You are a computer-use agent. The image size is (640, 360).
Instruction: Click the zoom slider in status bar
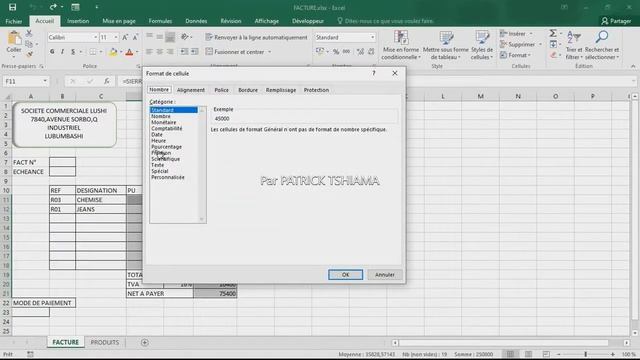coord(585,354)
